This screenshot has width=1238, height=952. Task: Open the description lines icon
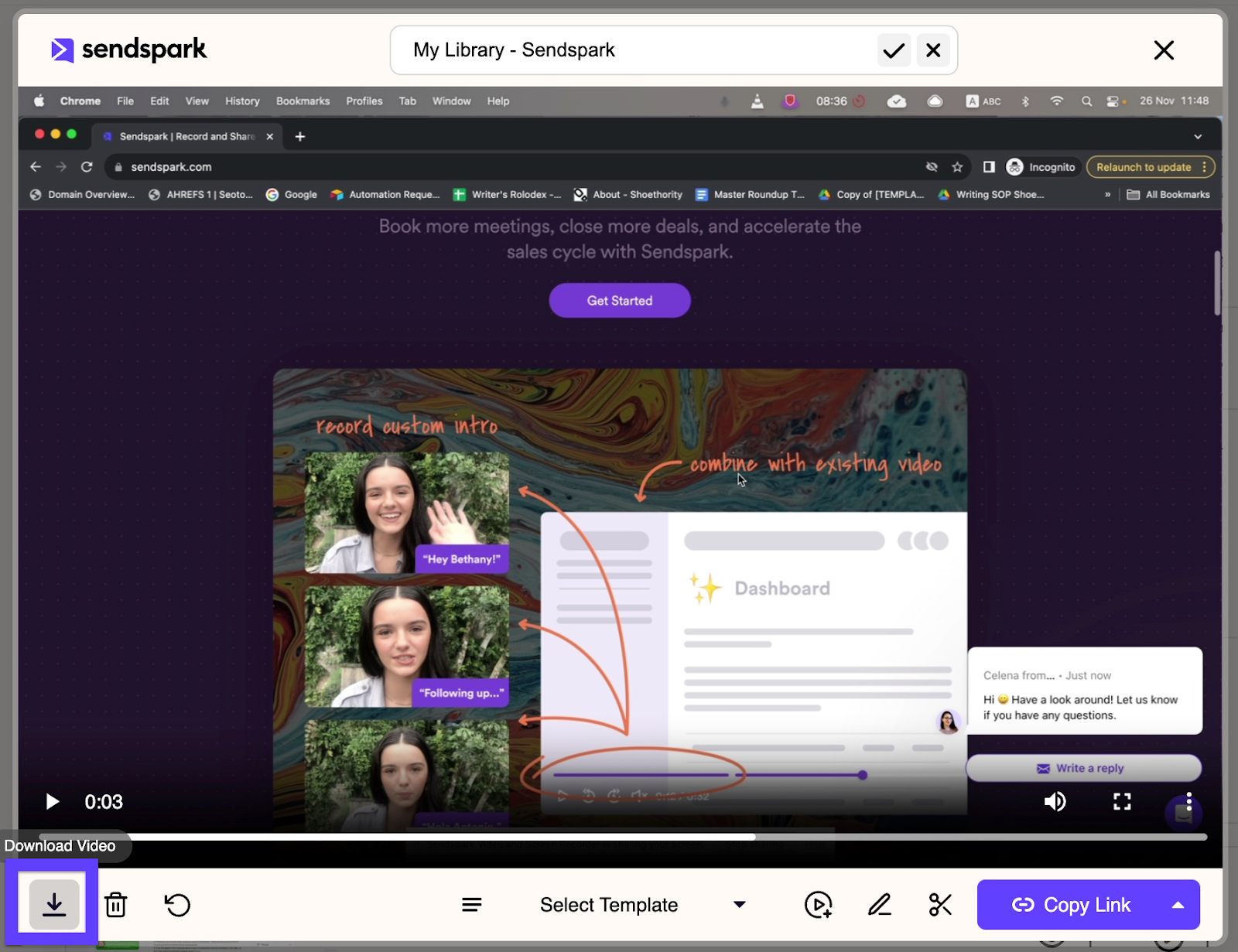pyautogui.click(x=472, y=904)
